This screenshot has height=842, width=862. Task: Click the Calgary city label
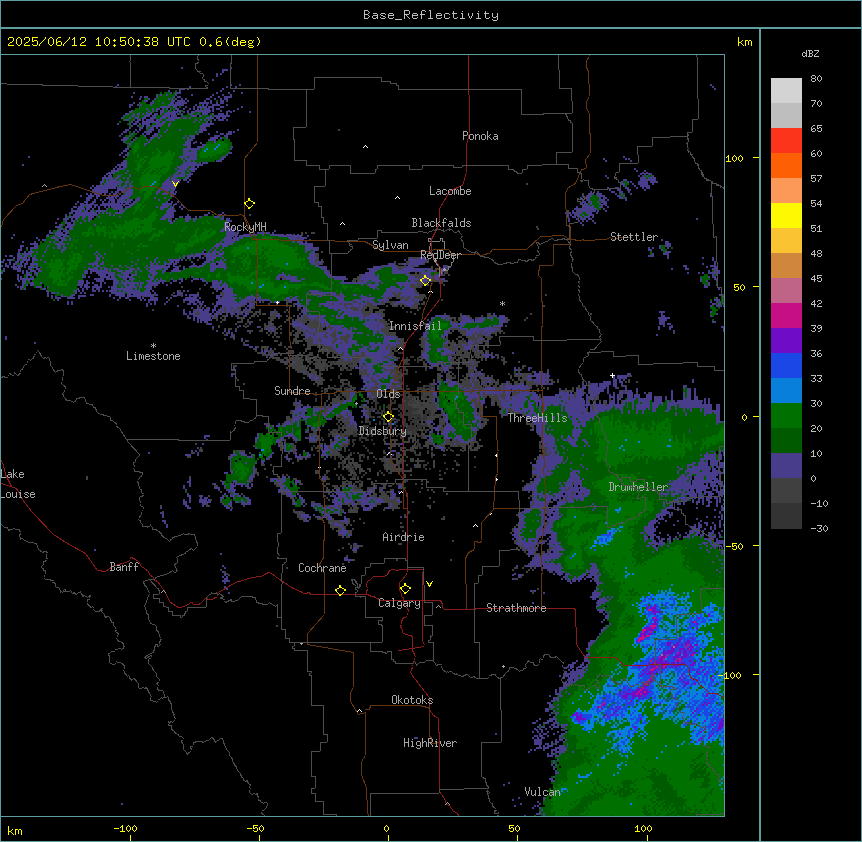pyautogui.click(x=400, y=603)
